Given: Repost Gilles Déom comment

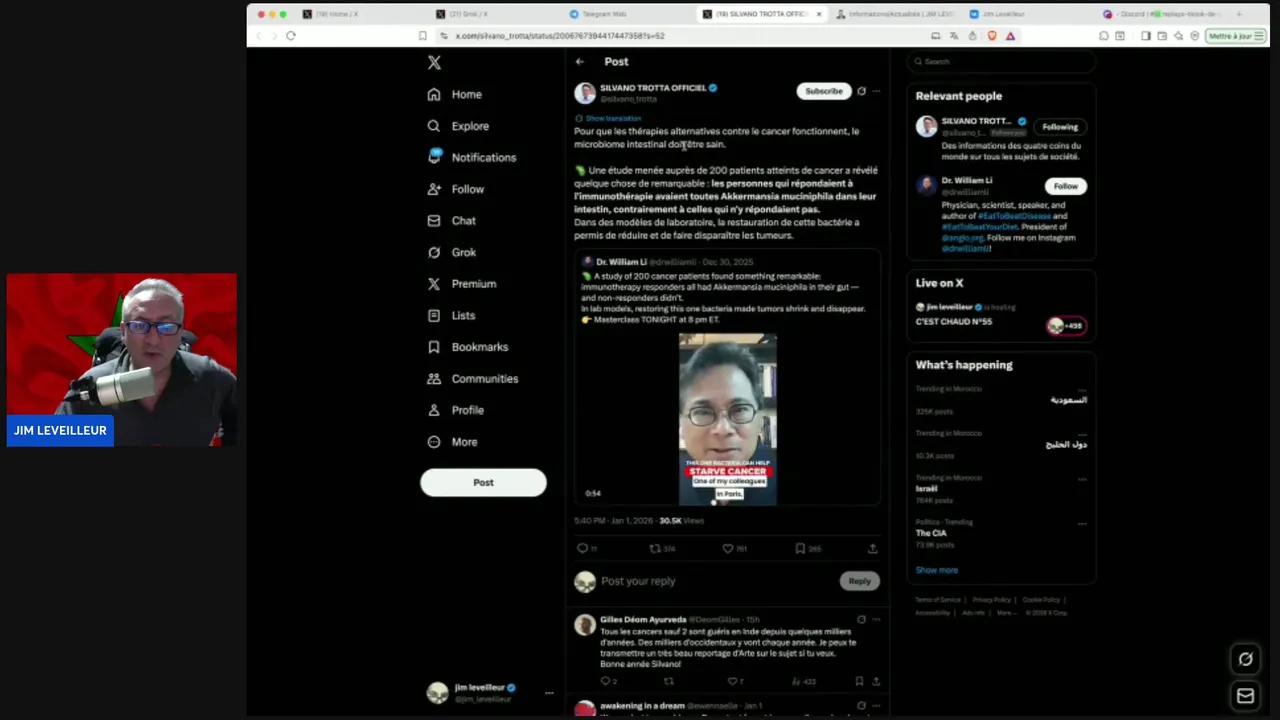Looking at the screenshot, I should [x=669, y=681].
